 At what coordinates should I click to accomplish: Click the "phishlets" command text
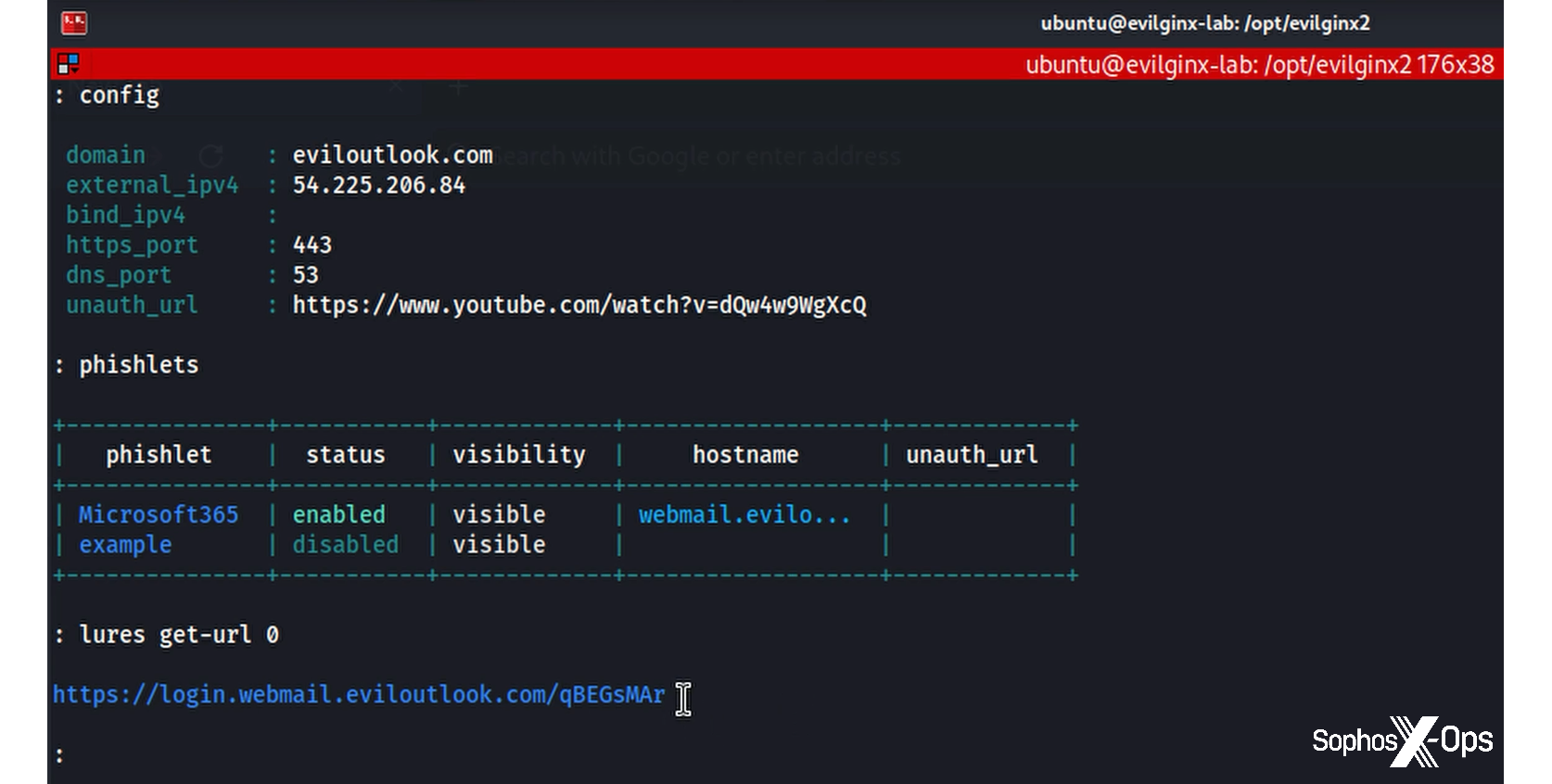[x=139, y=365]
